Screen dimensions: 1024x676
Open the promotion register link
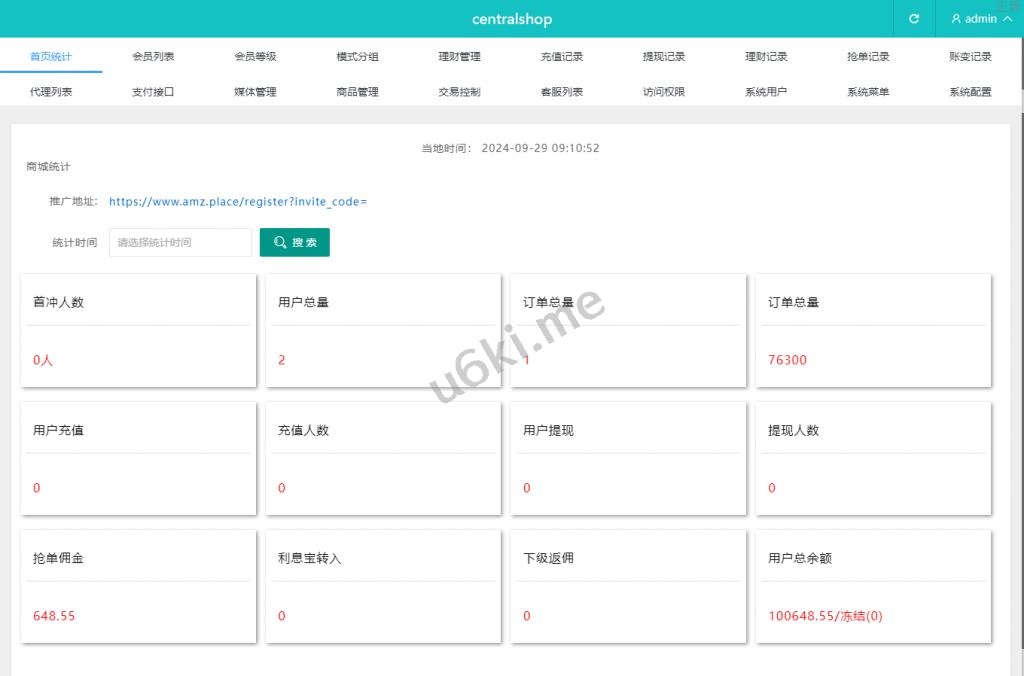238,201
